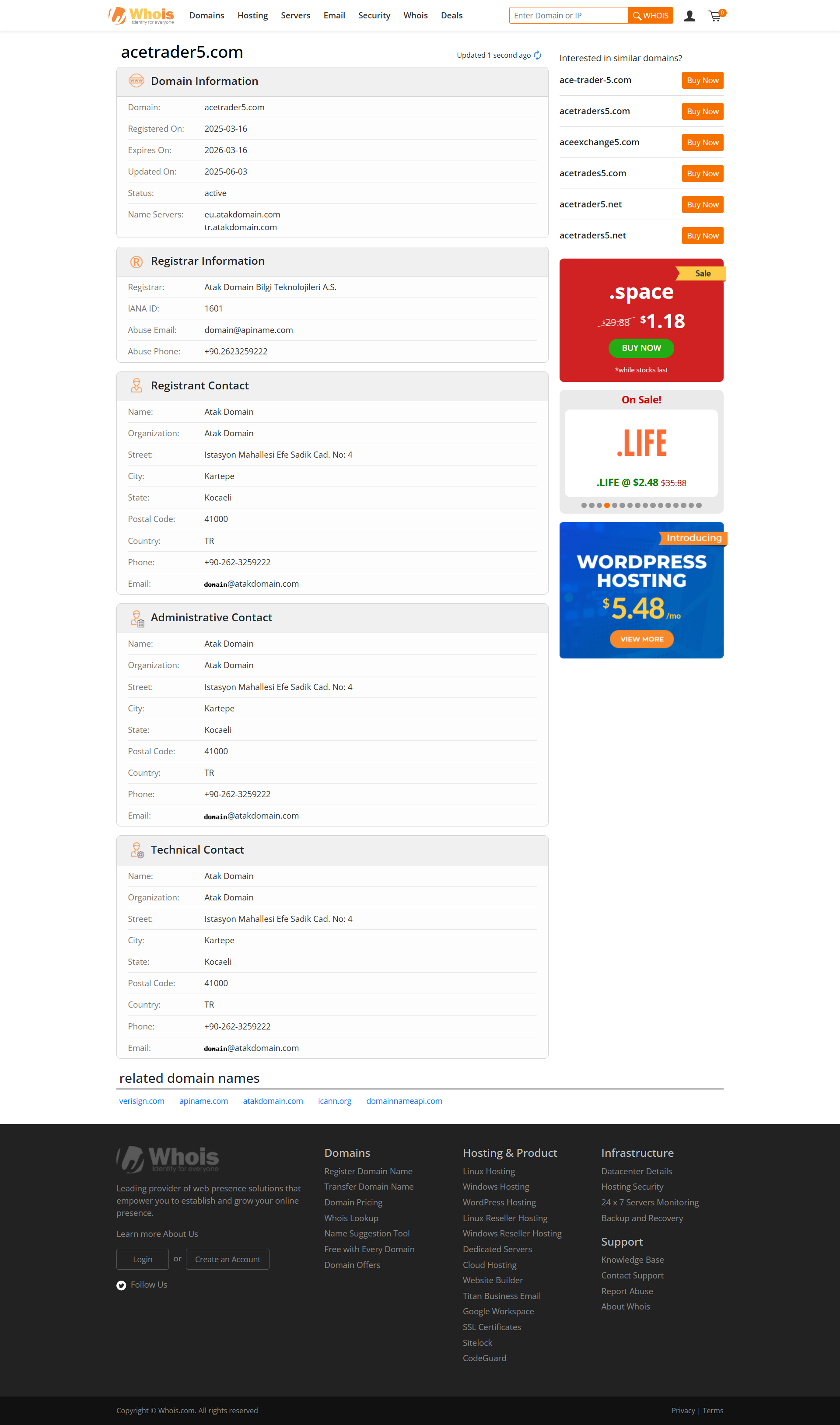Select the first carousel dot under .LIFE

click(584, 505)
